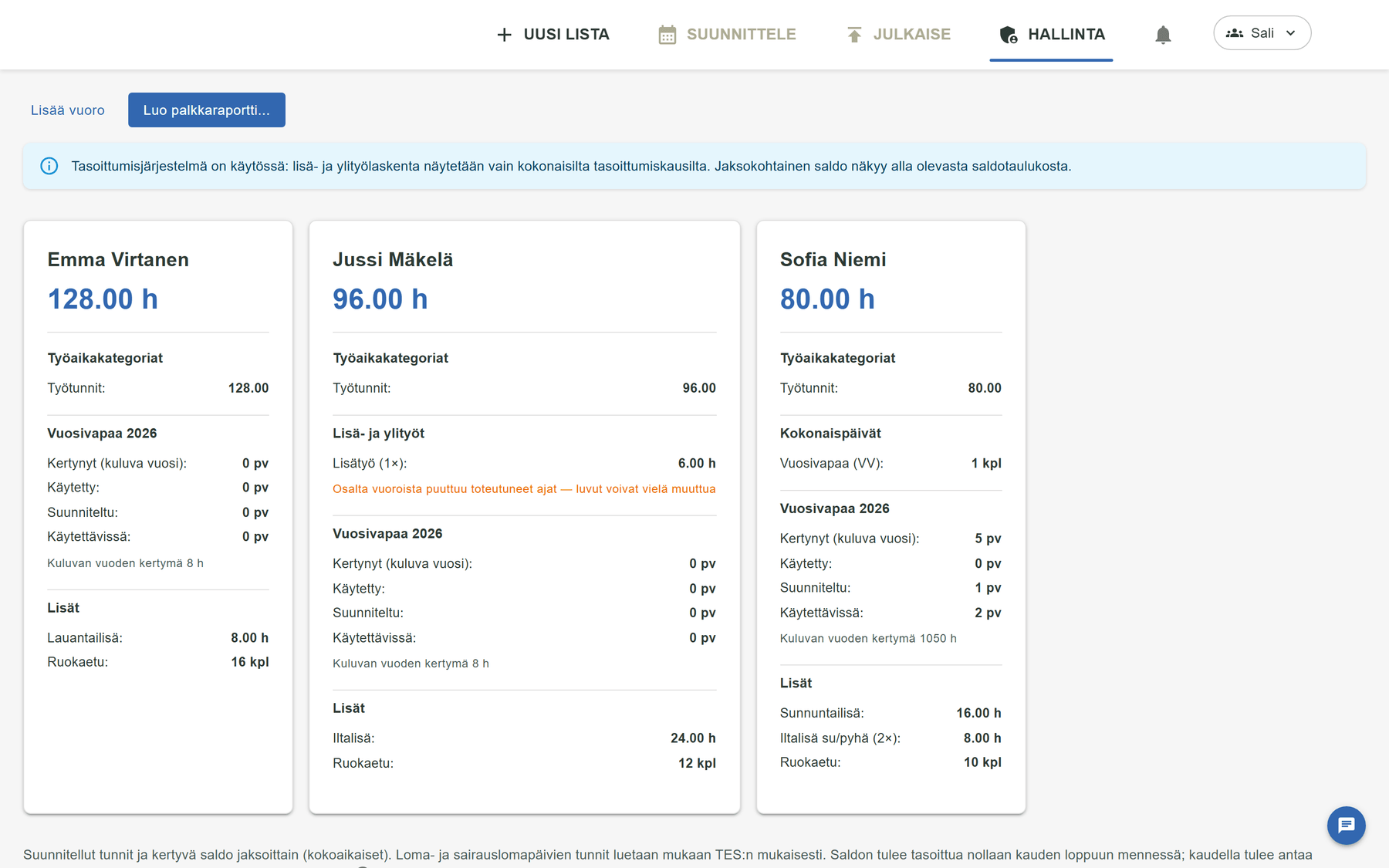Click Jussi's Ruokaetu 12 kpl value
This screenshot has width=1389, height=868.
click(x=697, y=763)
